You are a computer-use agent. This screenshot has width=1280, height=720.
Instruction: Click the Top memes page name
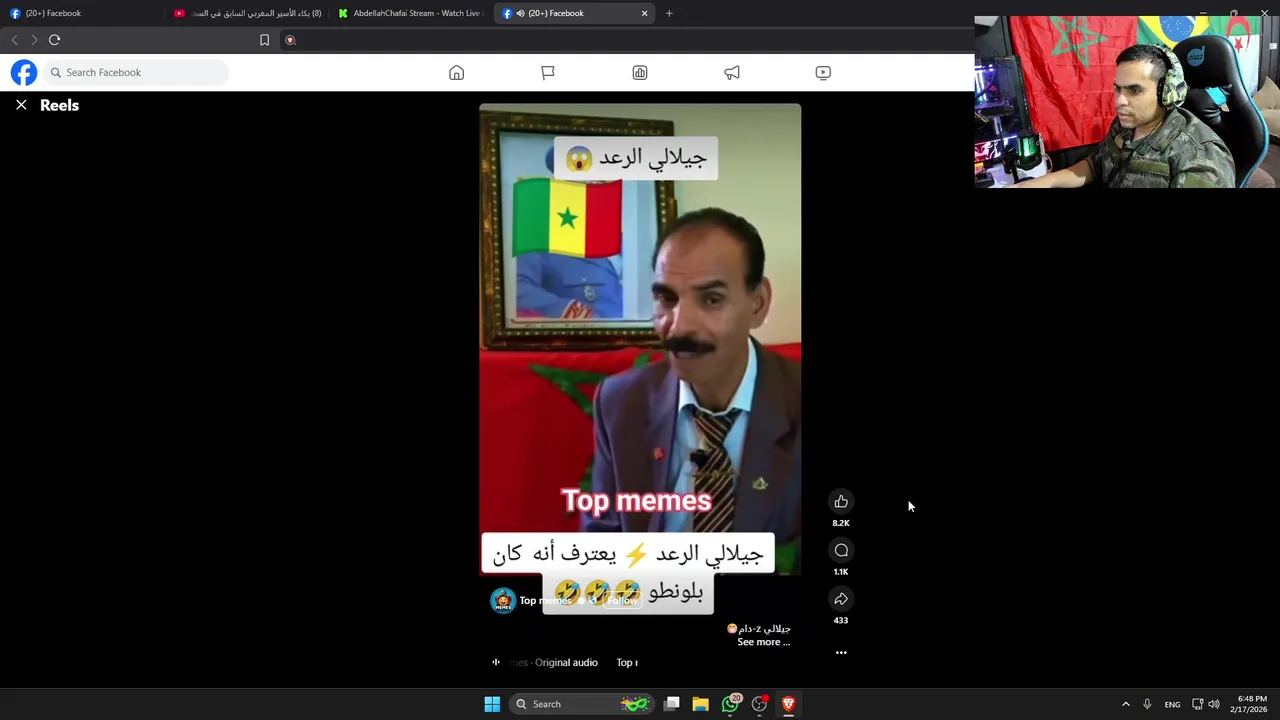click(x=545, y=600)
